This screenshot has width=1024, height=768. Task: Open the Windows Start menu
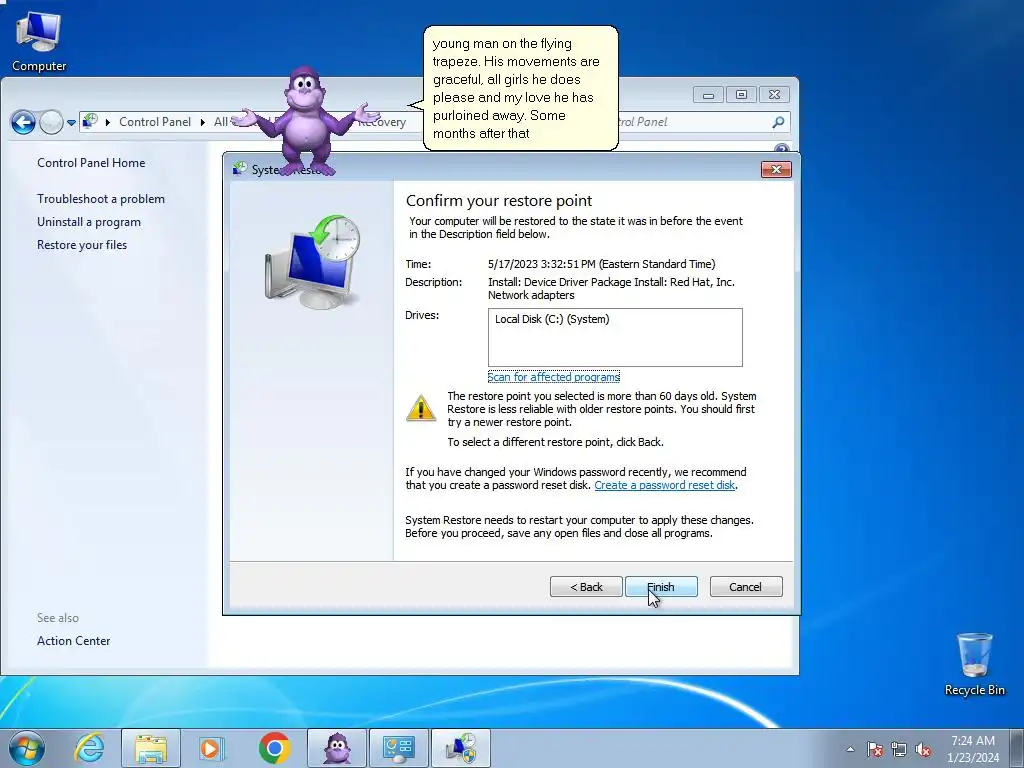tap(27, 748)
